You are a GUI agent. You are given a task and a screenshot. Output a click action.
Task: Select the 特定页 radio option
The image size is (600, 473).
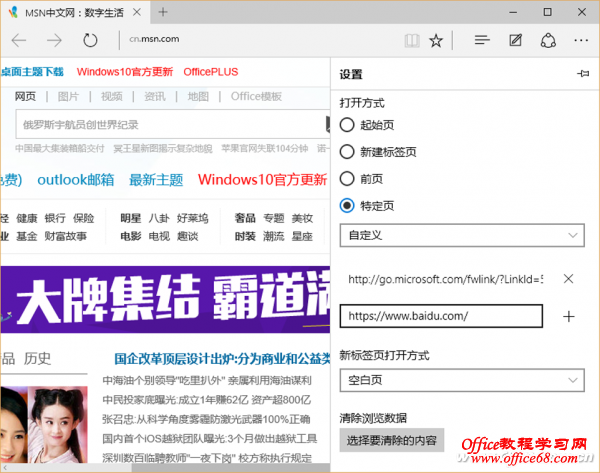pyautogui.click(x=347, y=206)
